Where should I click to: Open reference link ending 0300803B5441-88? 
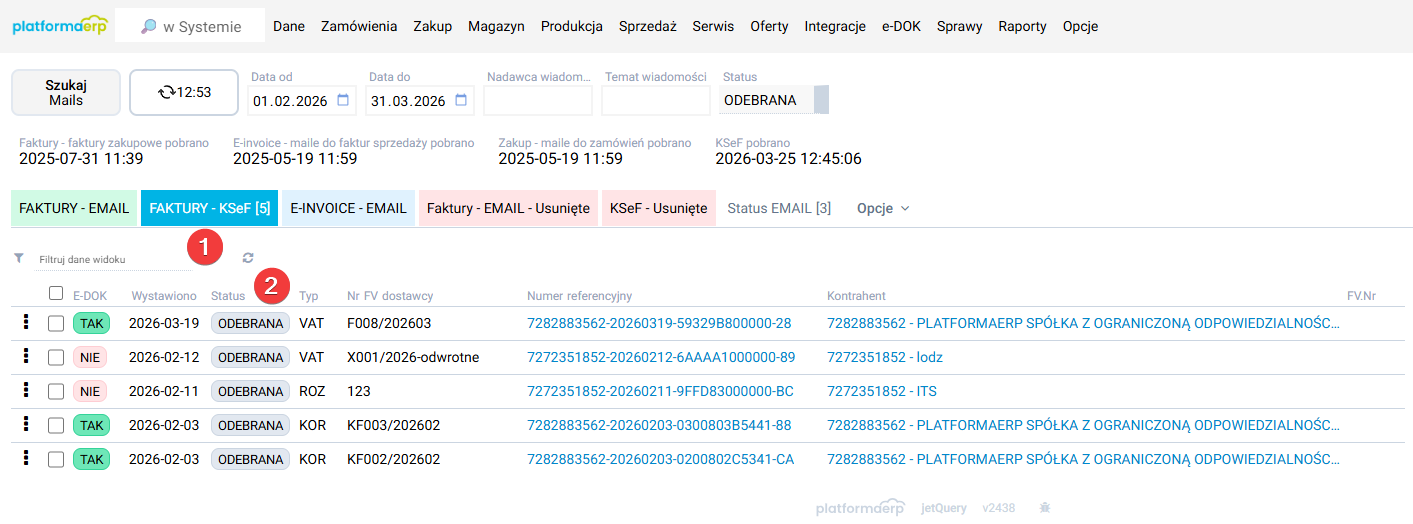[x=659, y=426]
